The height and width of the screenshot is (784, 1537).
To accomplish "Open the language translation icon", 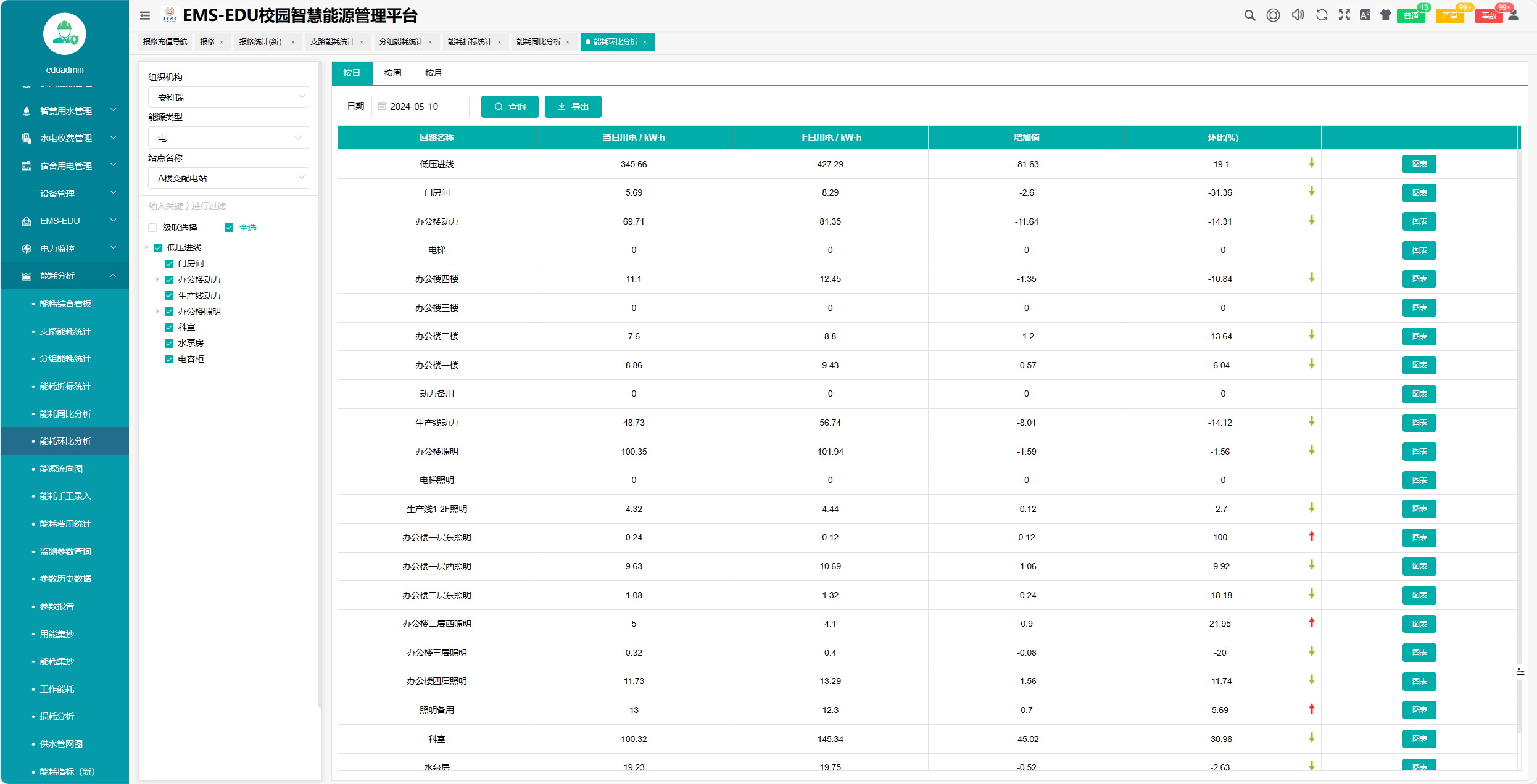I will coord(1365,15).
